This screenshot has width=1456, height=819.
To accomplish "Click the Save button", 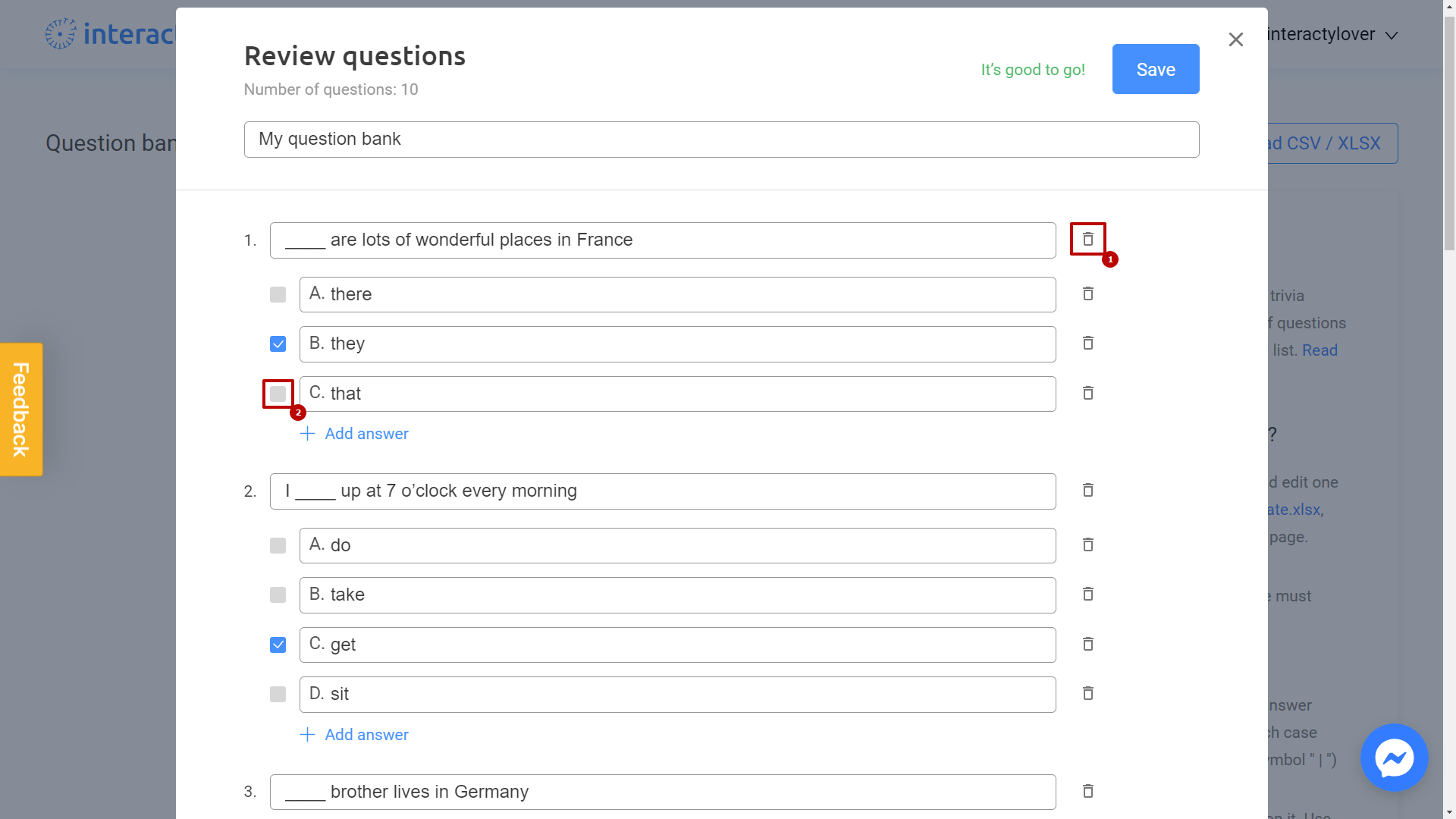I will click(1156, 69).
